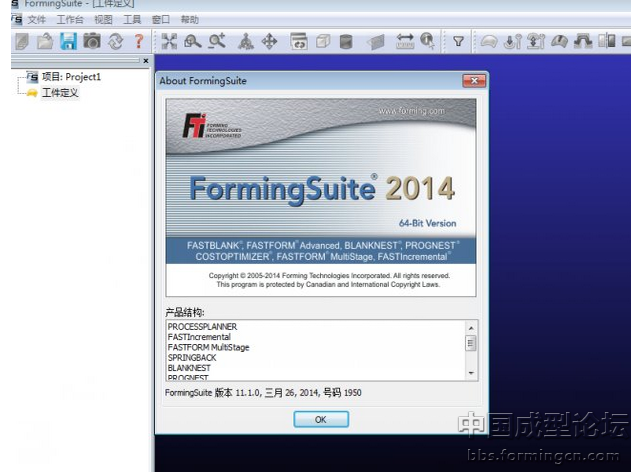This screenshot has width=639, height=472.
Task: Close the left project panel
Action: pyautogui.click(x=145, y=62)
